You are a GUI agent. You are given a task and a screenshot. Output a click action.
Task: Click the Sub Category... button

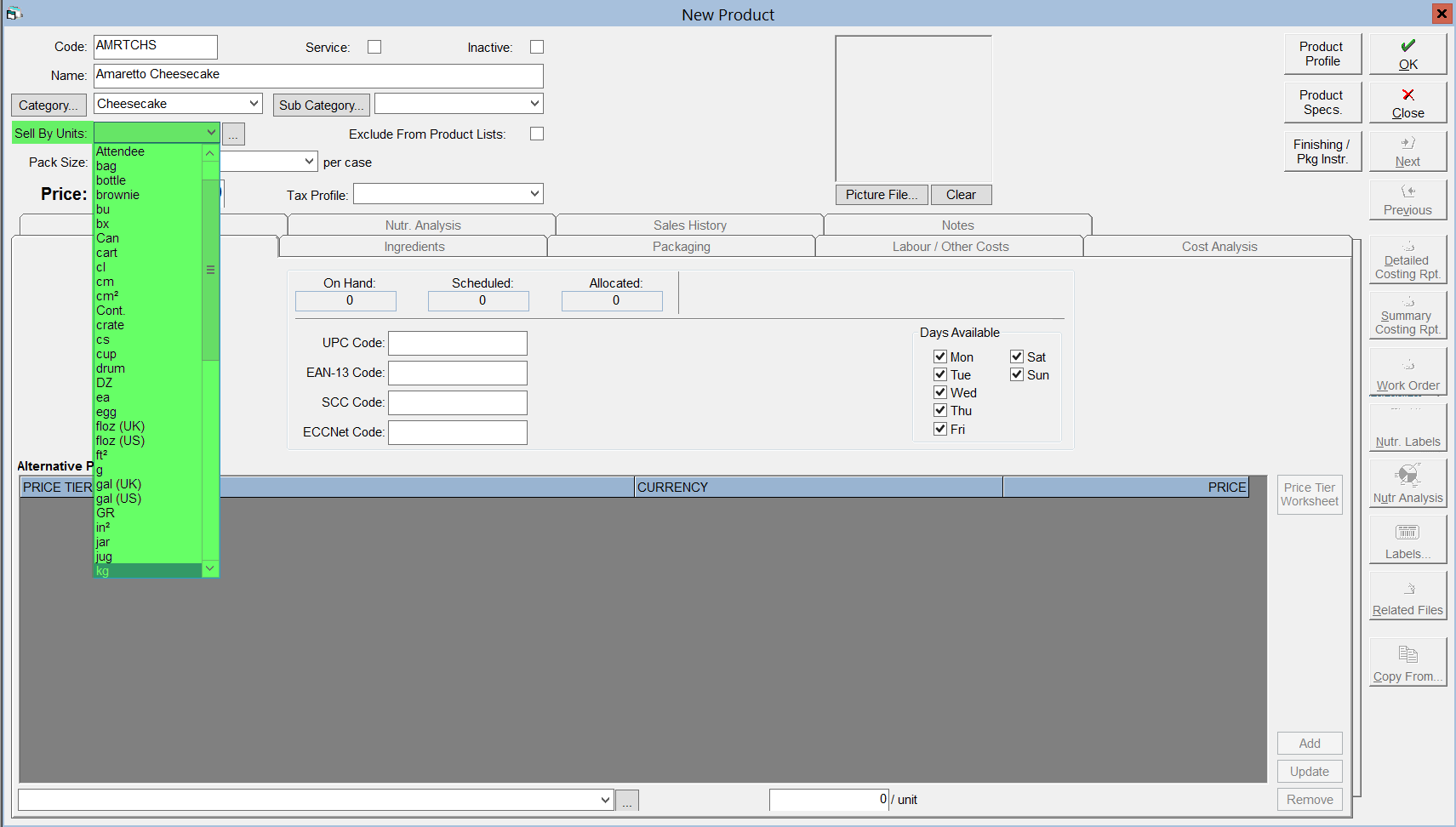pyautogui.click(x=321, y=105)
